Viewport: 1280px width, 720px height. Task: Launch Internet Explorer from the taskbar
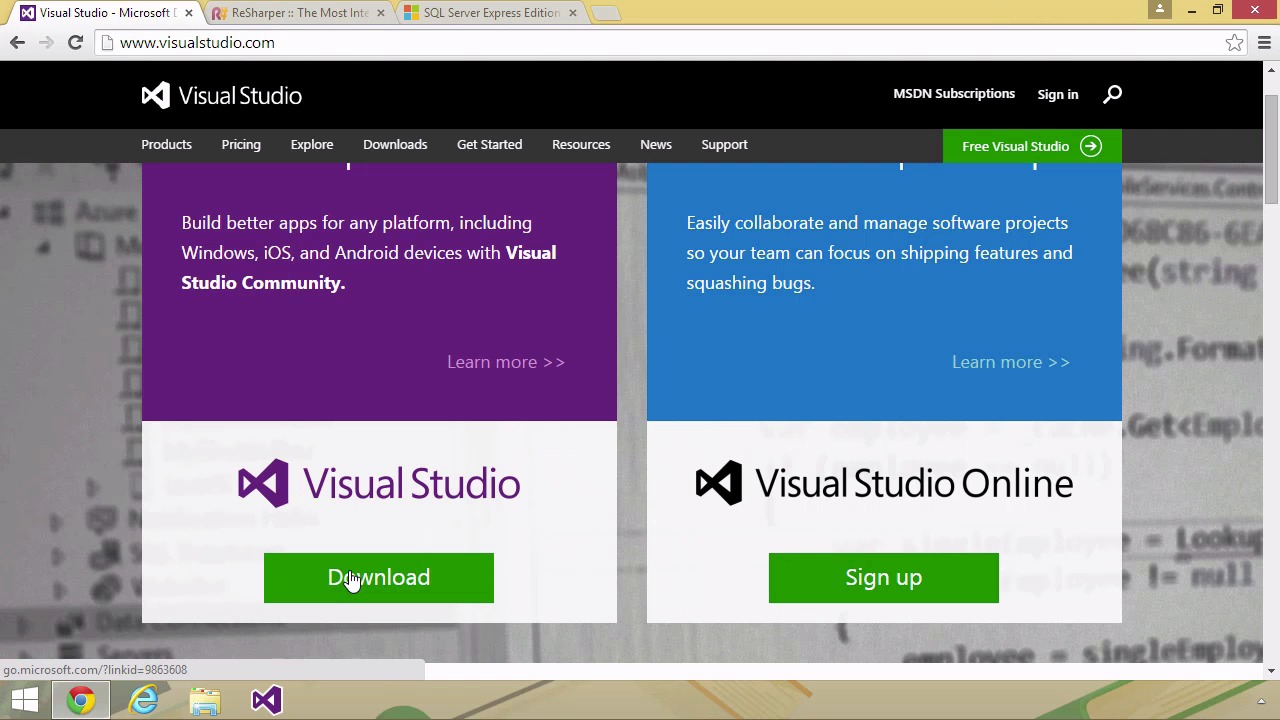click(144, 700)
